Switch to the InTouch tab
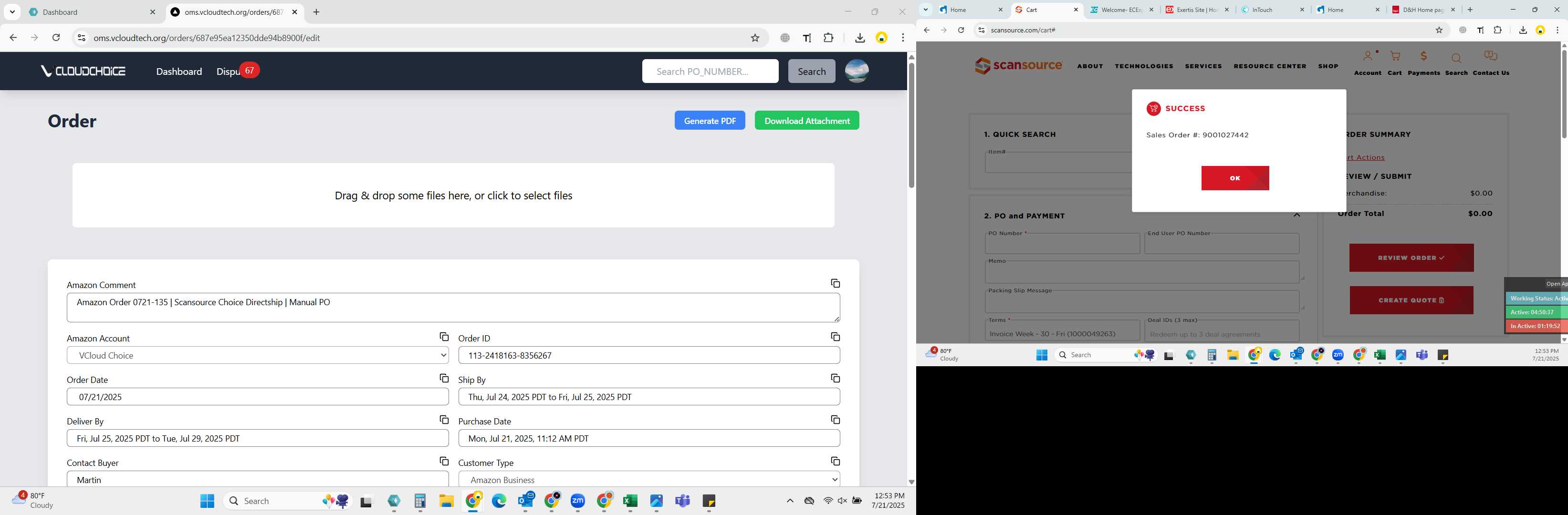 1272,10
